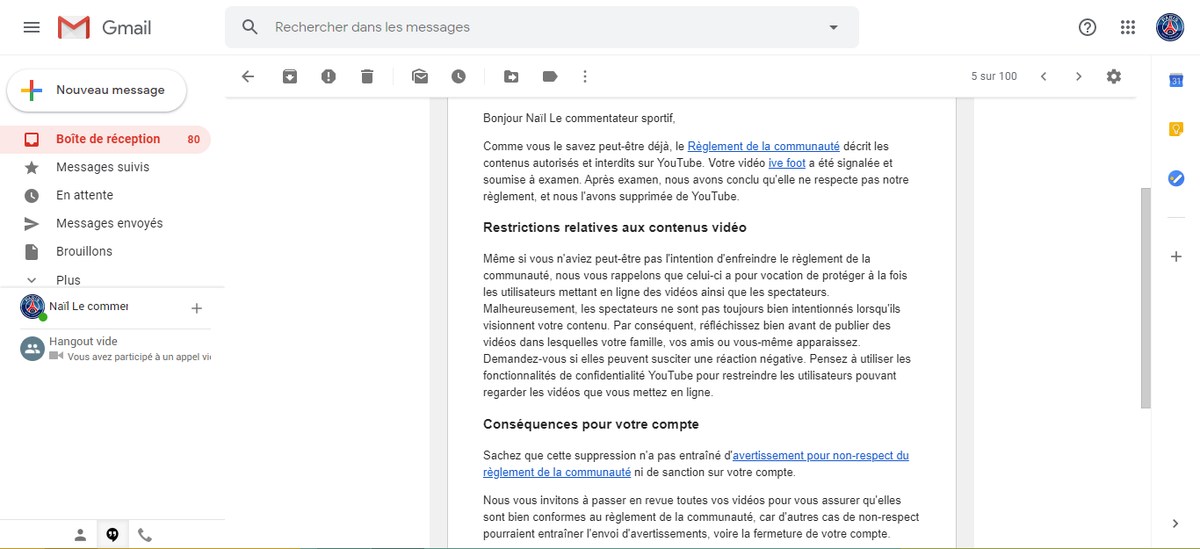Apply a label to this message
This screenshot has height=549, width=1200.
tap(549, 76)
